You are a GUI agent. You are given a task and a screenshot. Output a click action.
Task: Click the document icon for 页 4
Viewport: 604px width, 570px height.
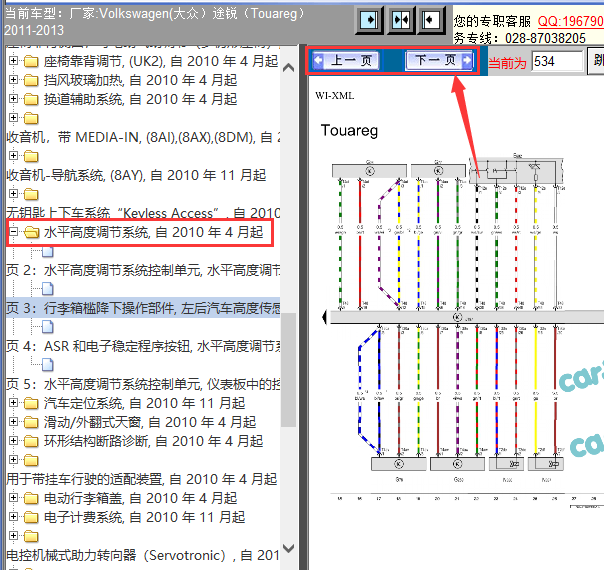click(x=48, y=327)
